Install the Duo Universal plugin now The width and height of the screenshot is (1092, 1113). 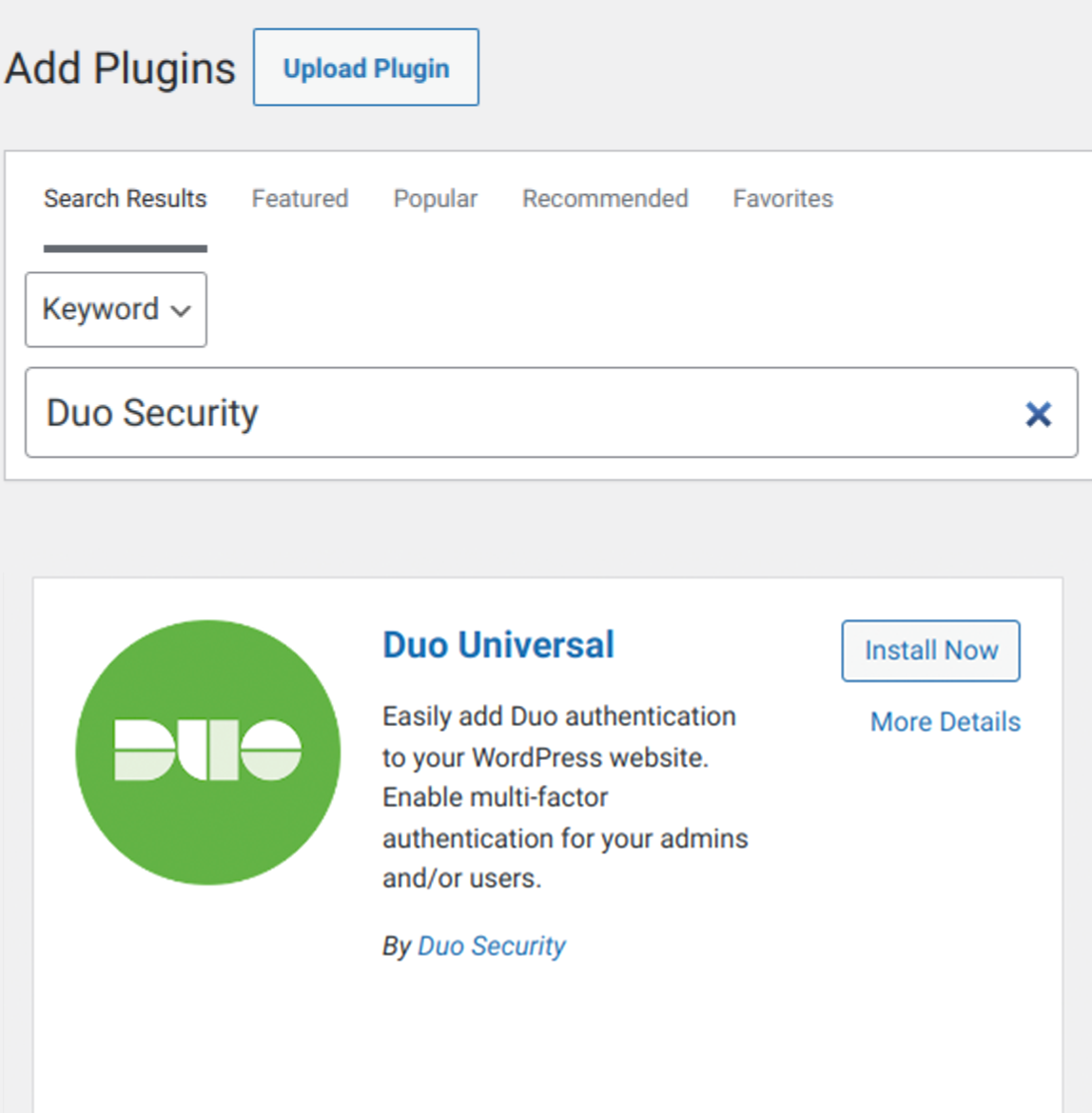(x=929, y=651)
